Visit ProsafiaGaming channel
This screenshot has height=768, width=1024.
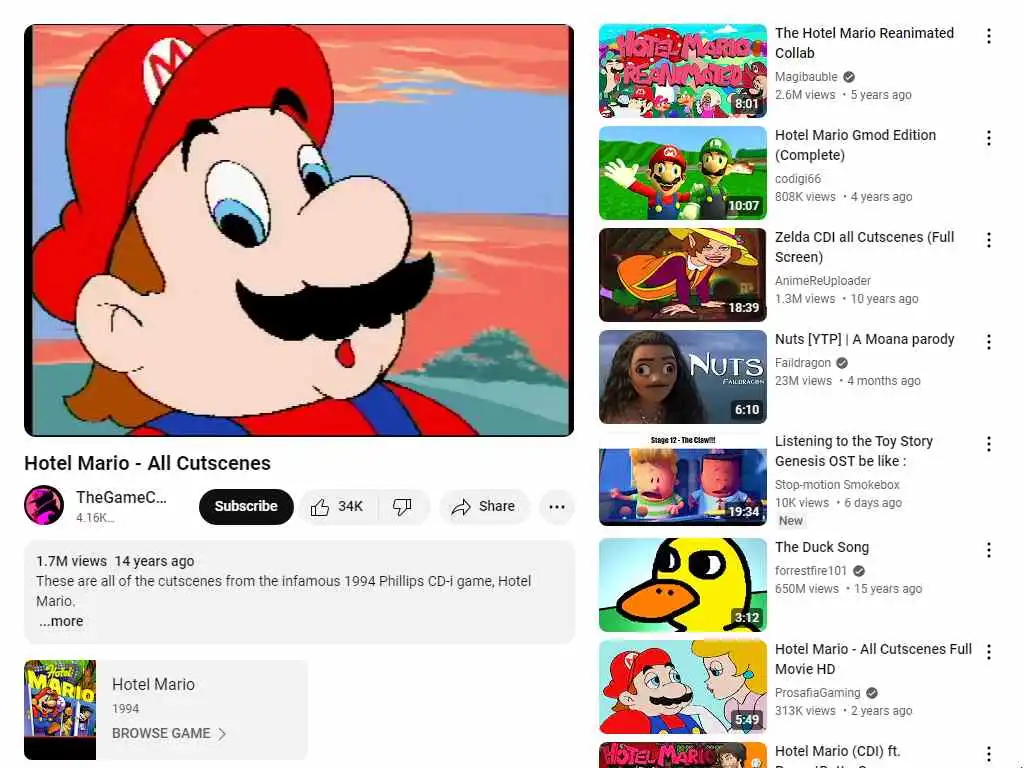[817, 693]
